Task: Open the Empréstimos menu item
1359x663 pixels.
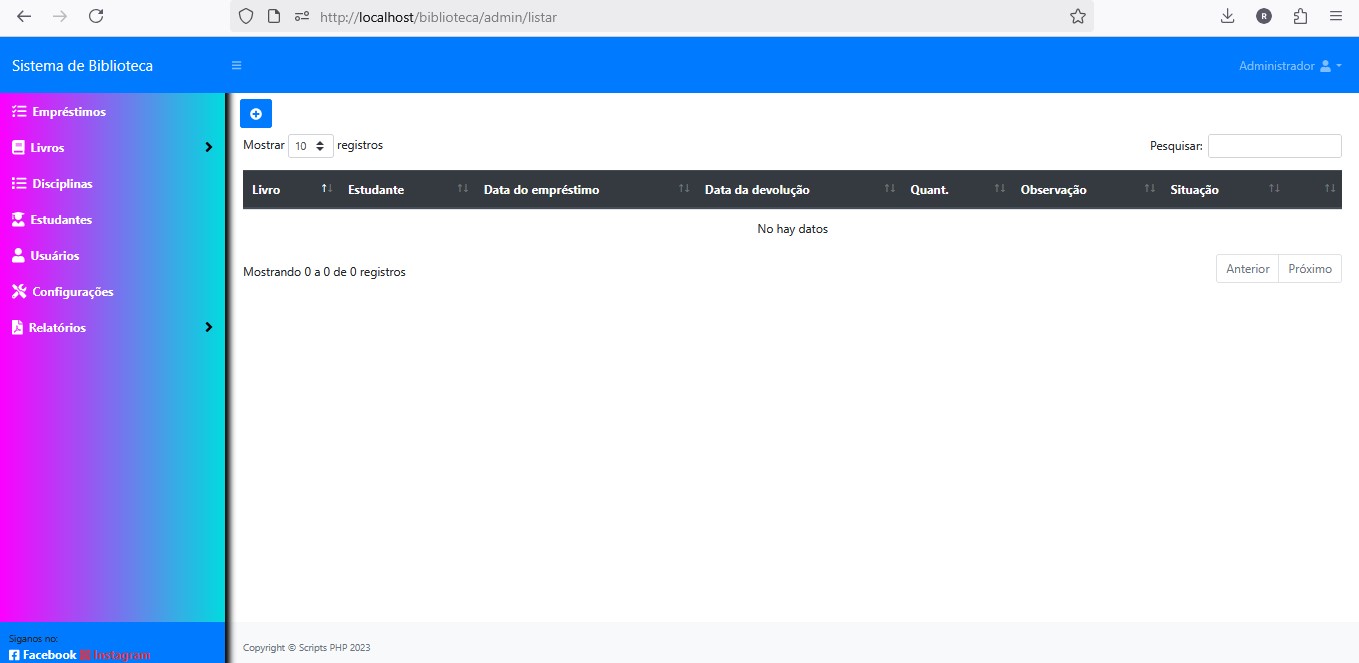Action: point(68,112)
